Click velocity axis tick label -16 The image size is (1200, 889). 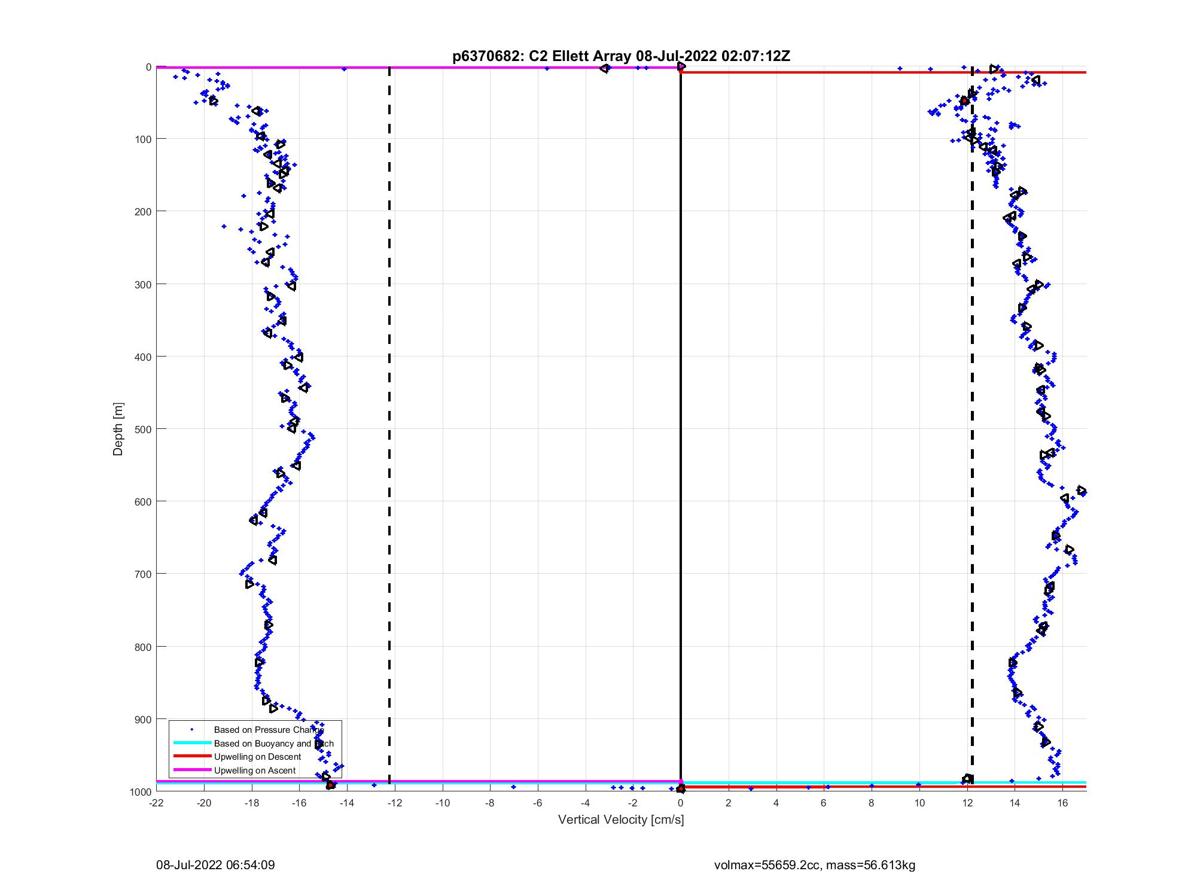tap(299, 802)
